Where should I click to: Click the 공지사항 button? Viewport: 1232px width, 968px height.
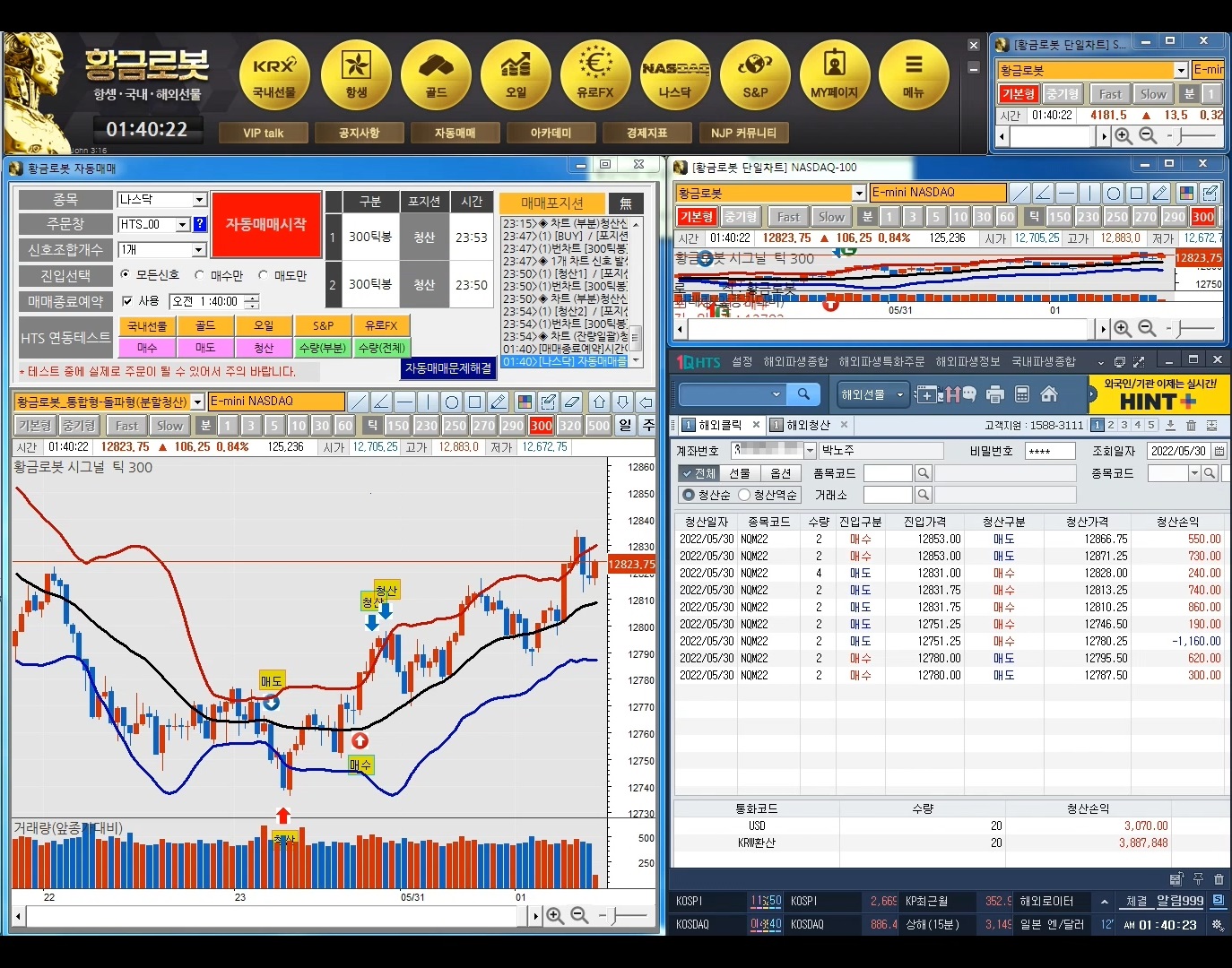click(x=359, y=133)
